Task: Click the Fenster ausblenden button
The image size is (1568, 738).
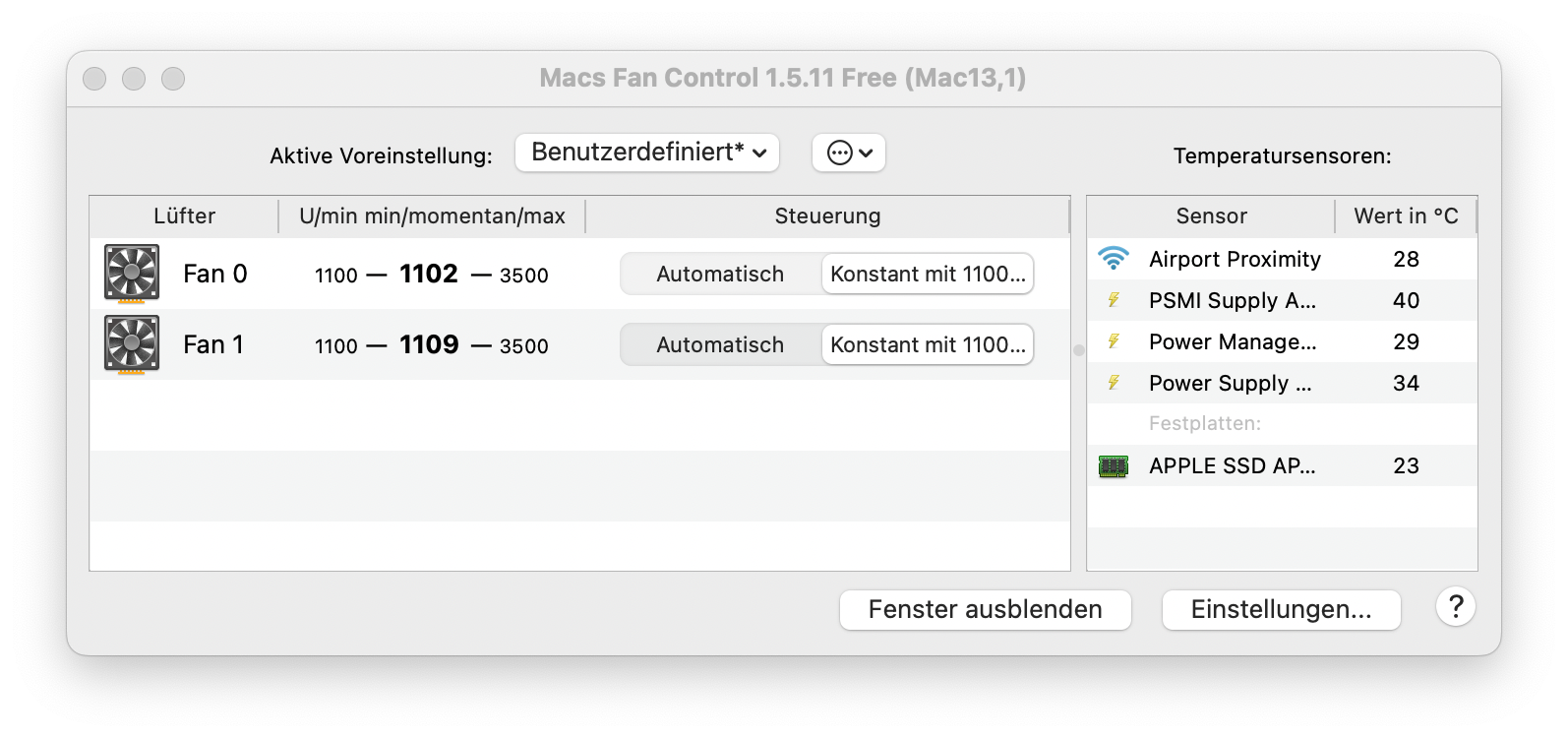Action: pos(985,609)
